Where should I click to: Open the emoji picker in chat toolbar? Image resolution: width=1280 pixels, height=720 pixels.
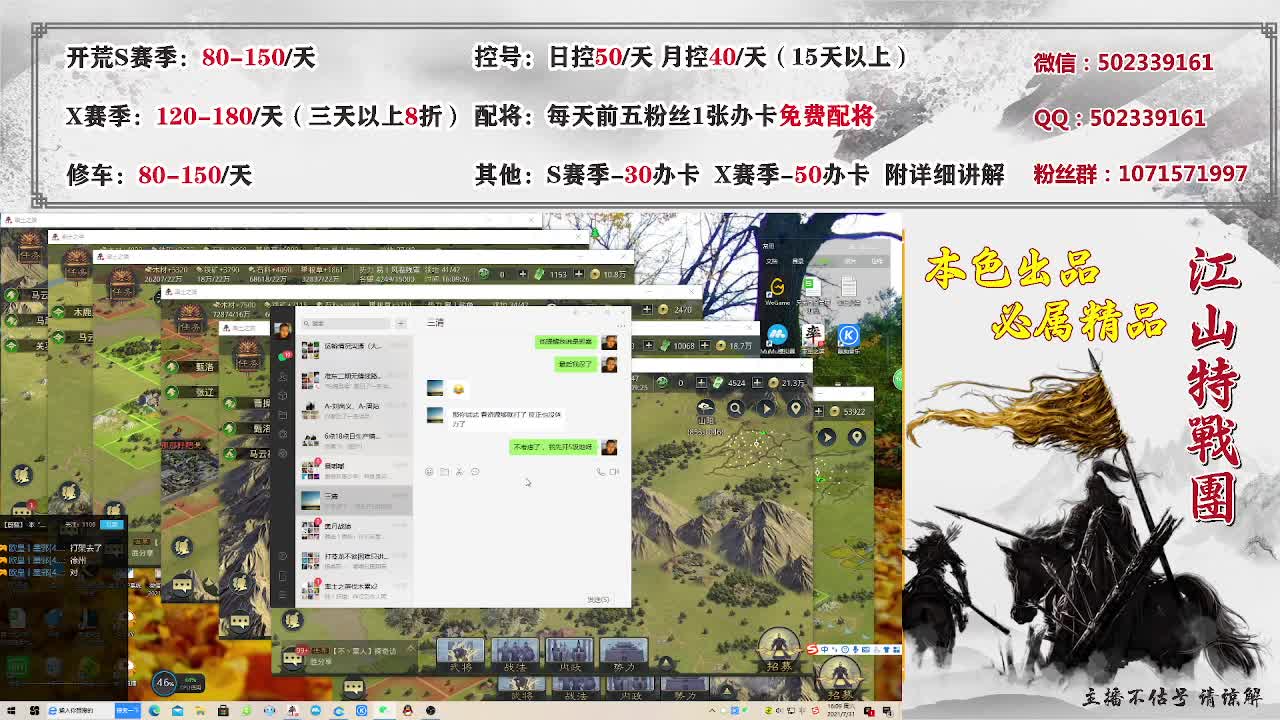[430, 471]
